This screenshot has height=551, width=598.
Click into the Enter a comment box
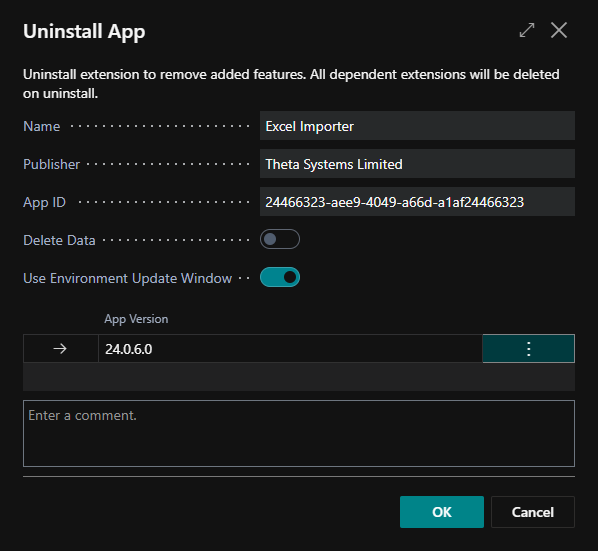coord(299,434)
